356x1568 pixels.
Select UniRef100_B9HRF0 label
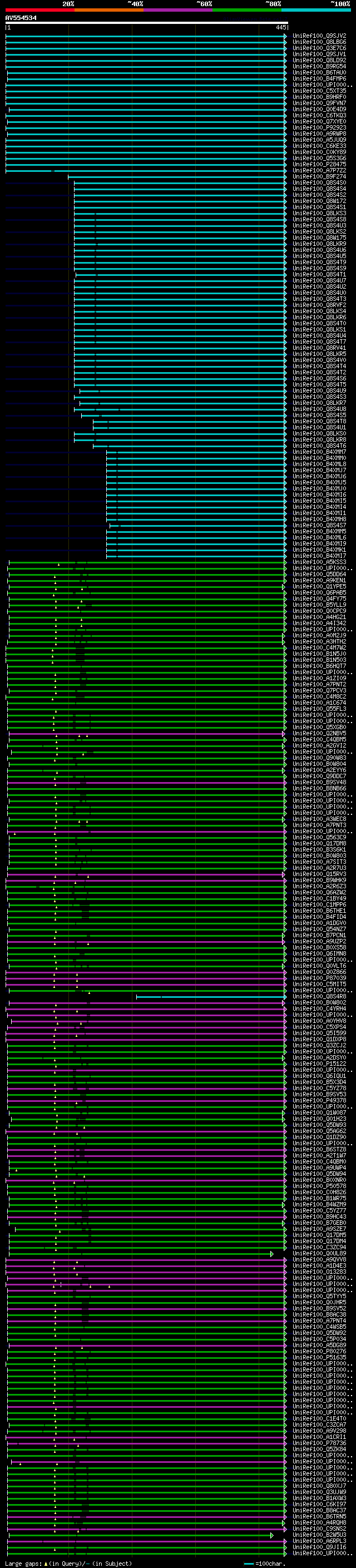pos(319,97)
